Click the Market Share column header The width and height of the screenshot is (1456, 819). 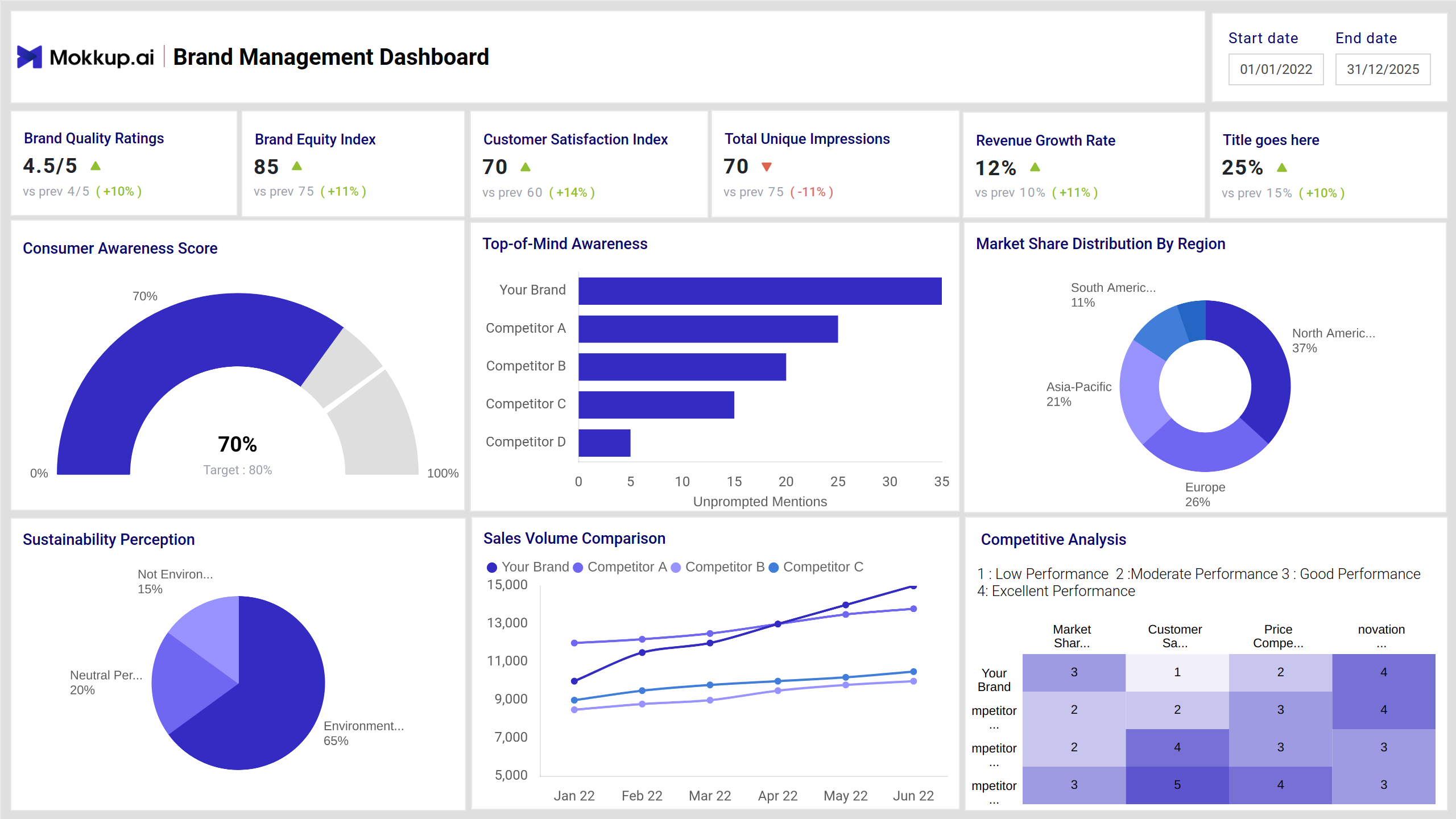click(x=1072, y=636)
